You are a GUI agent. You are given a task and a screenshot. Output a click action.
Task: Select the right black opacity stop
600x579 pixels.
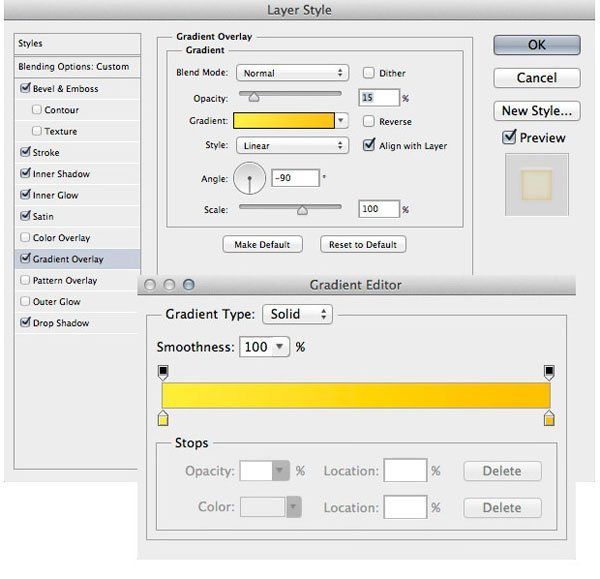pyautogui.click(x=549, y=373)
